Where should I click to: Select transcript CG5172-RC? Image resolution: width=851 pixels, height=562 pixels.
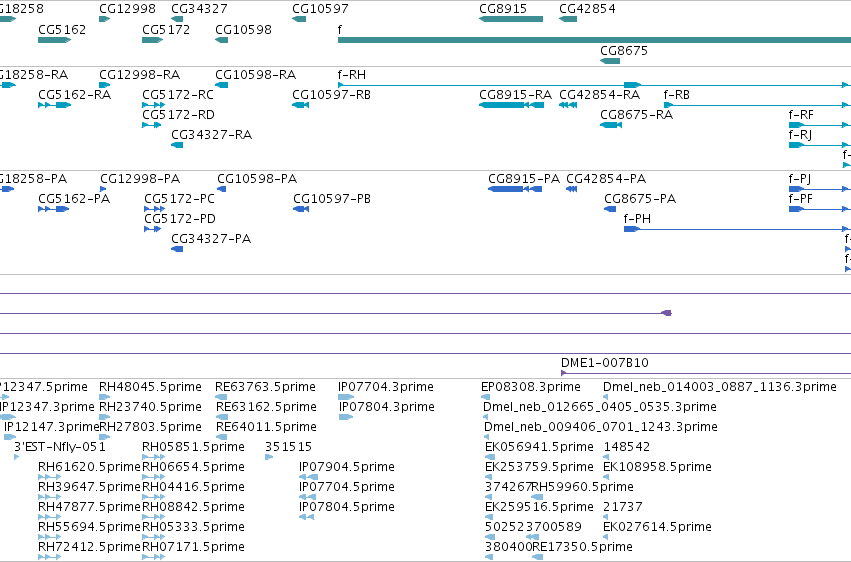click(154, 105)
